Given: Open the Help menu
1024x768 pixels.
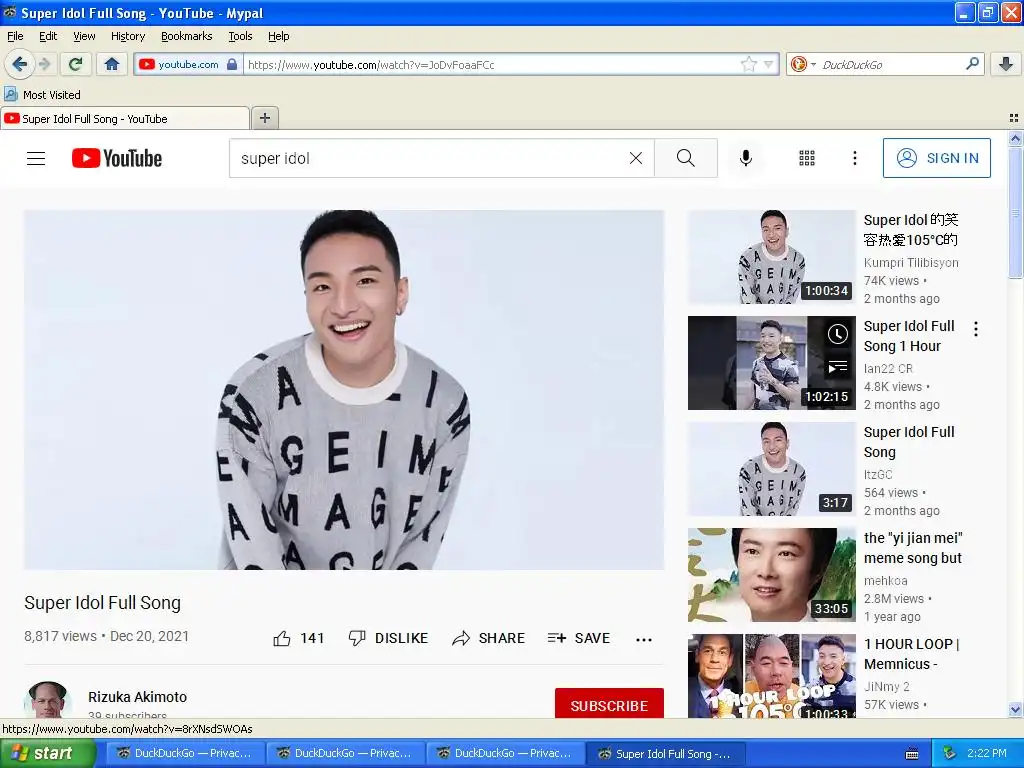Looking at the screenshot, I should click(x=279, y=36).
